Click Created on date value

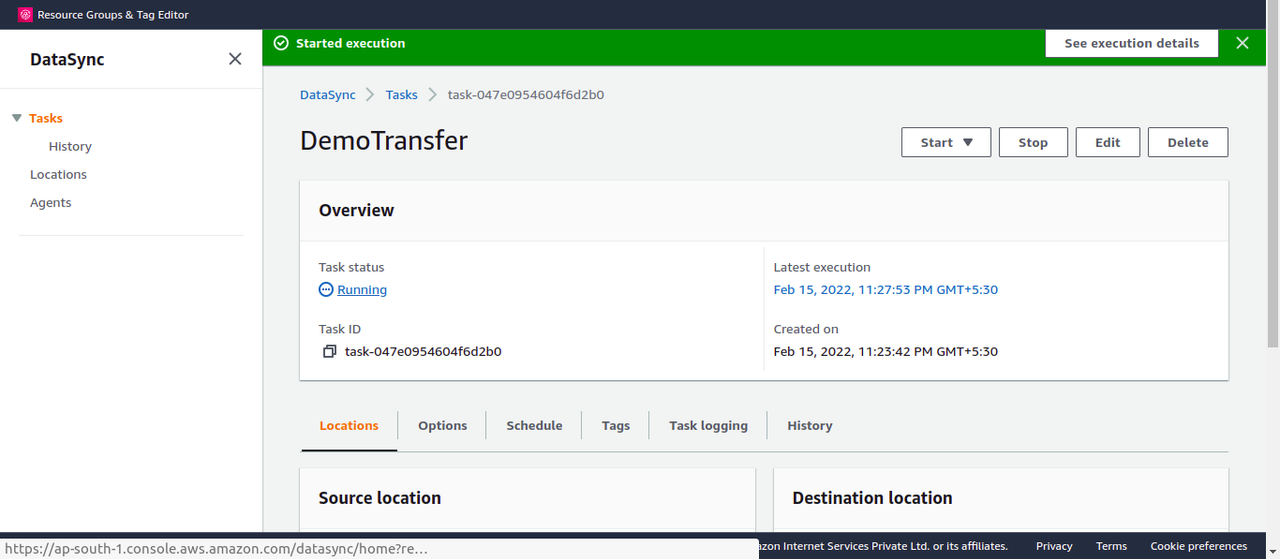click(x=886, y=352)
